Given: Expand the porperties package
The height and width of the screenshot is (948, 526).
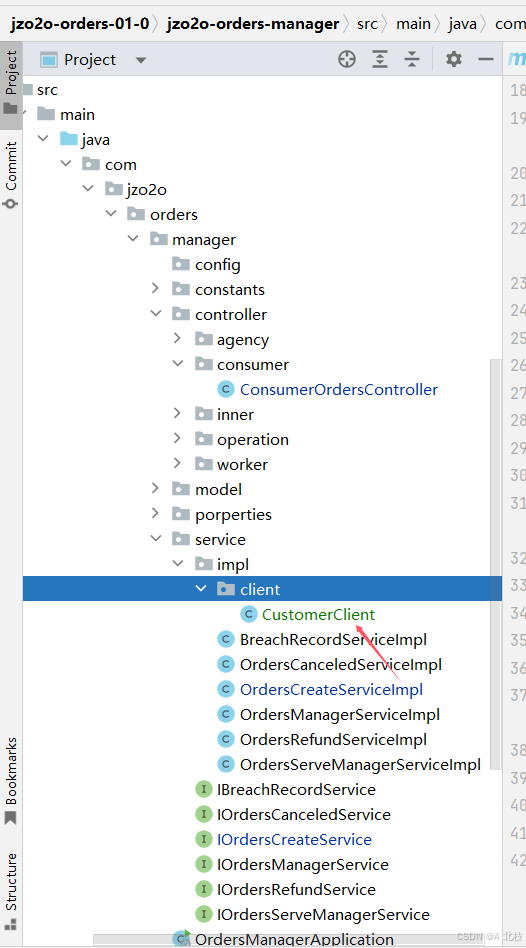Looking at the screenshot, I should click(155, 513).
